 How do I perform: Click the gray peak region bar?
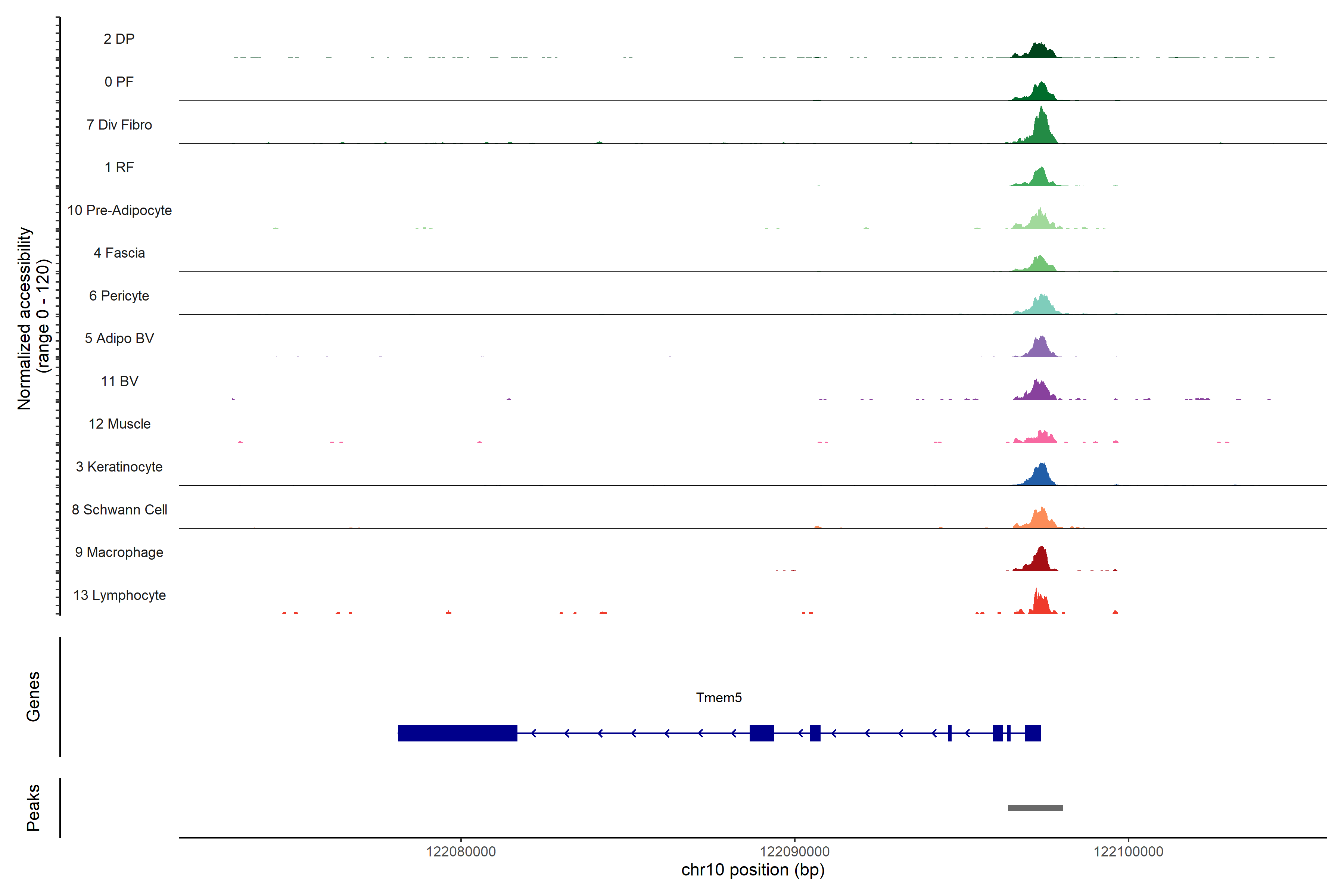point(1035,808)
